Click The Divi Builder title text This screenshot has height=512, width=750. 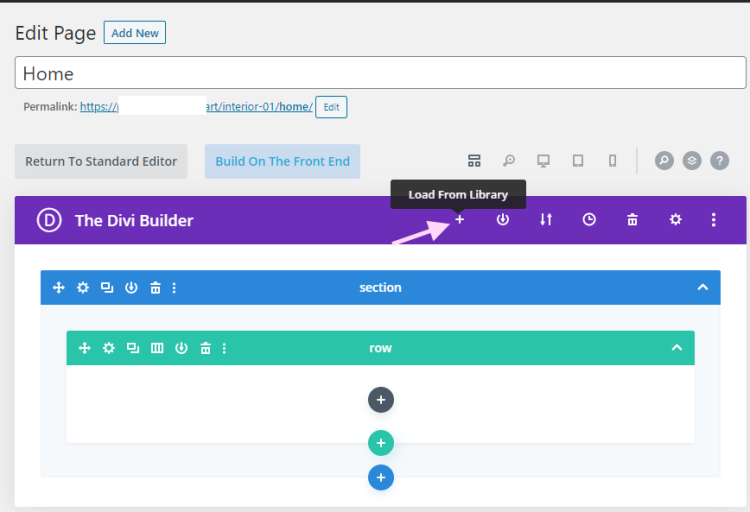click(x=134, y=220)
